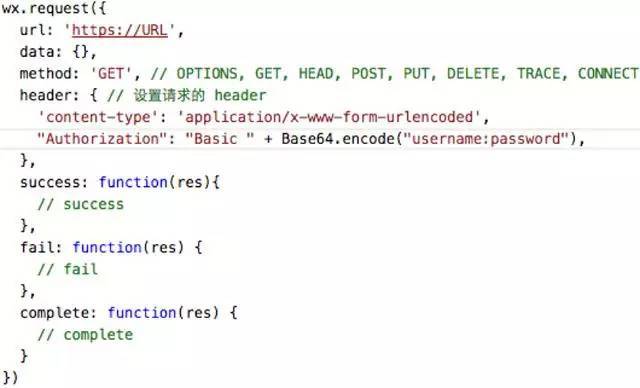The width and height of the screenshot is (640, 388).
Task: Click the DELETE word in method comment
Action: 473,74
